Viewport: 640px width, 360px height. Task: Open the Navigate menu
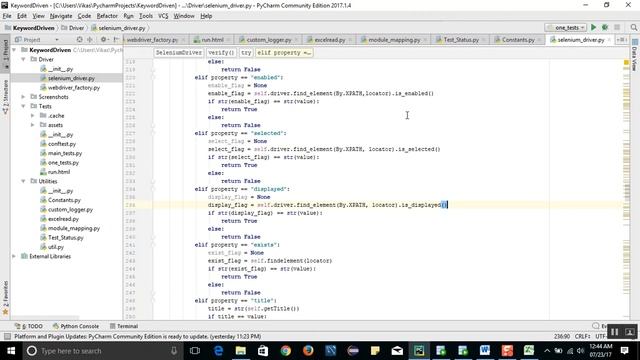pos(61,16)
